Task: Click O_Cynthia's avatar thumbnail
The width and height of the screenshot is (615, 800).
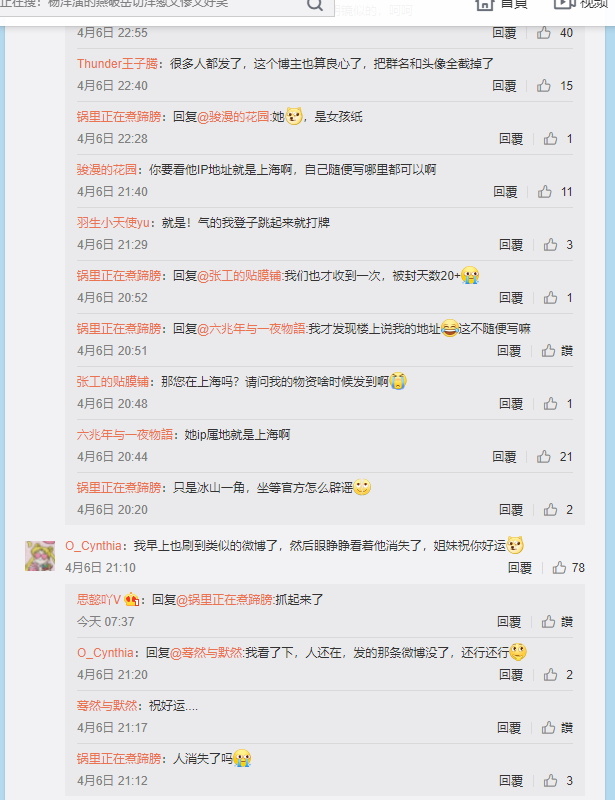Action: [40, 556]
